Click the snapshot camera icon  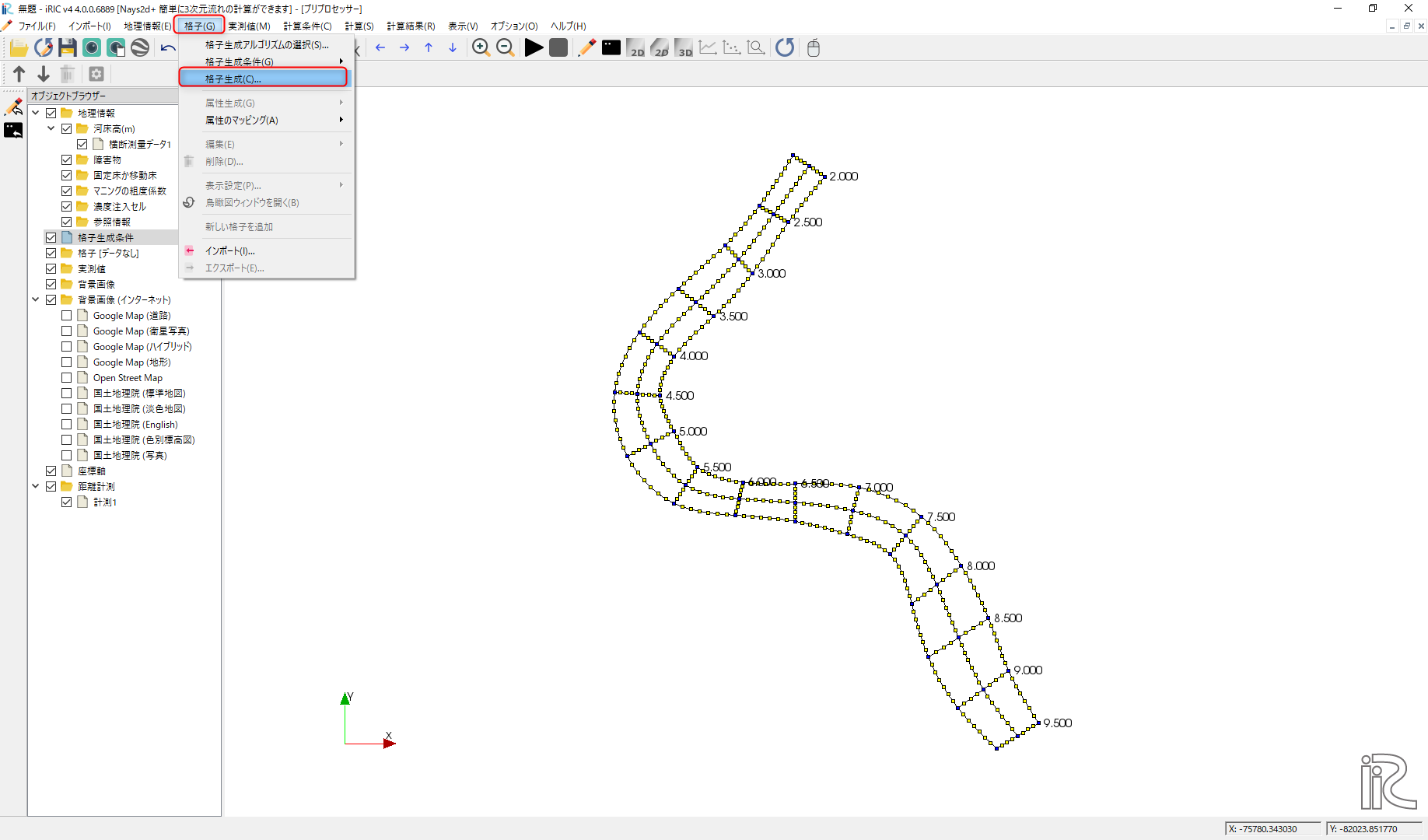pyautogui.click(x=92, y=48)
